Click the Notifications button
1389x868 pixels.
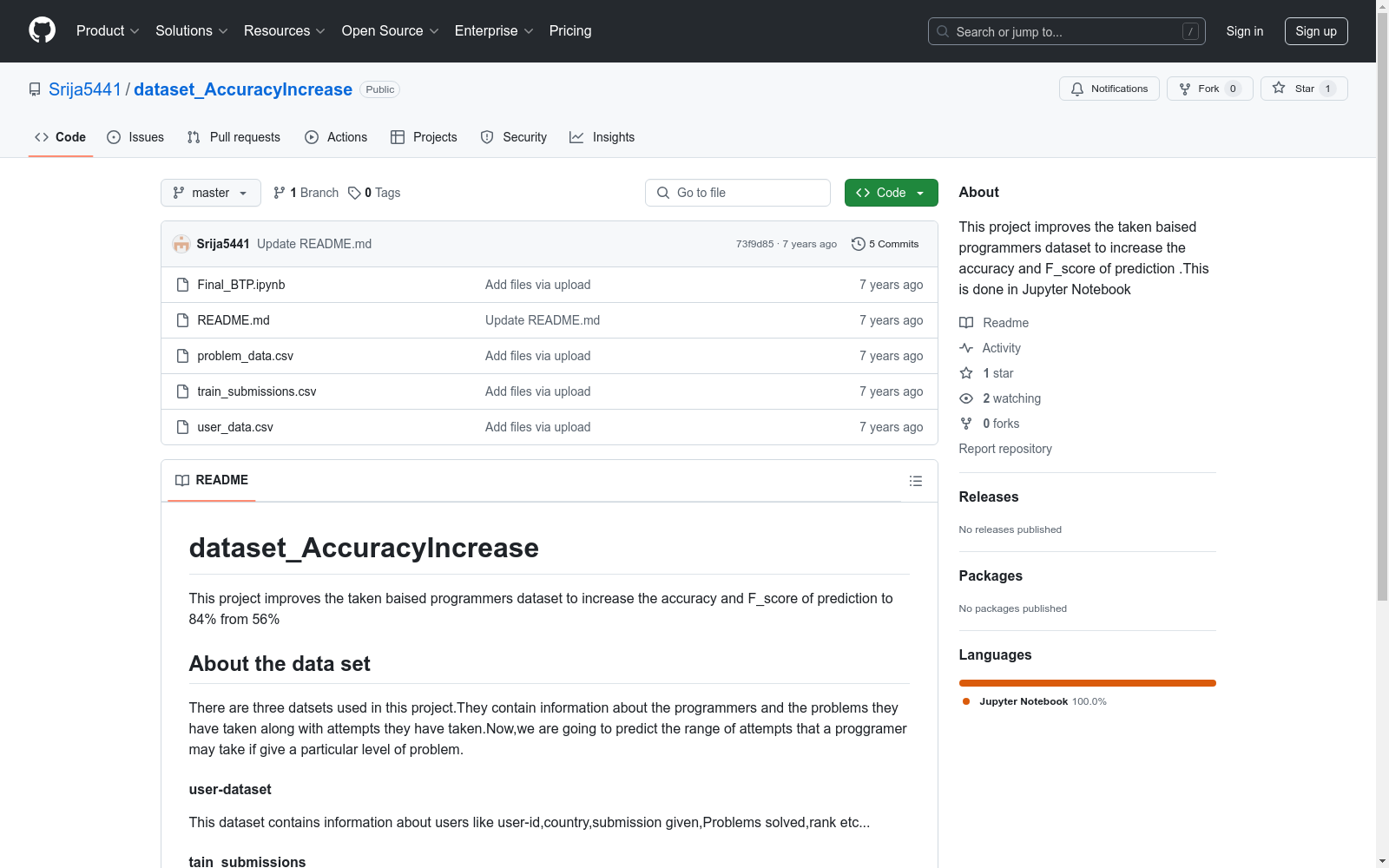pos(1109,89)
